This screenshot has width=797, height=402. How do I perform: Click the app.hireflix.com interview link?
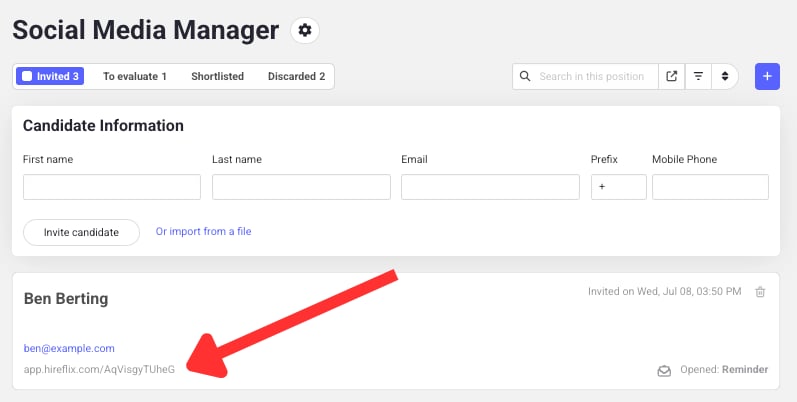click(99, 369)
